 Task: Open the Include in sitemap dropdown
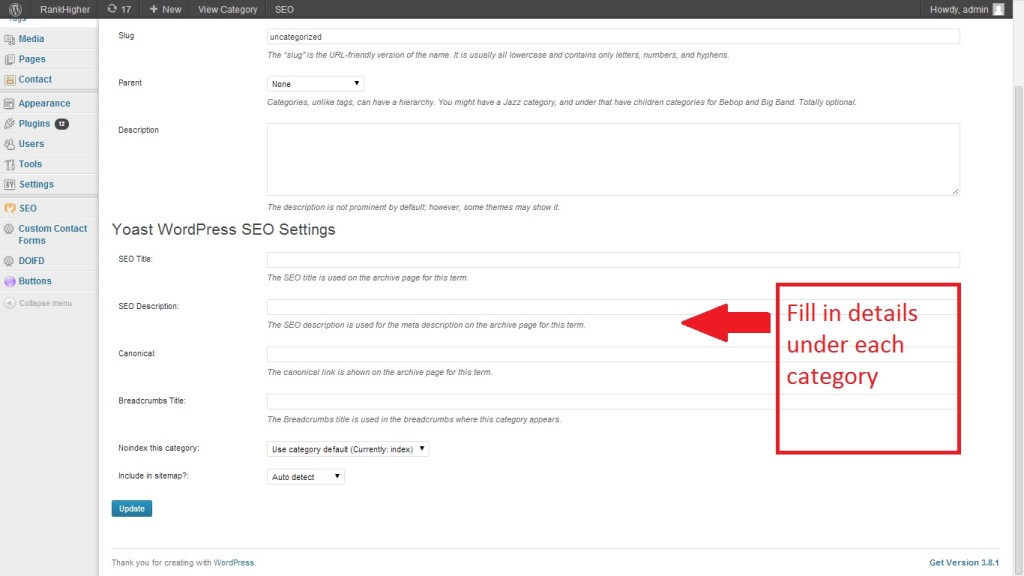[x=305, y=477]
